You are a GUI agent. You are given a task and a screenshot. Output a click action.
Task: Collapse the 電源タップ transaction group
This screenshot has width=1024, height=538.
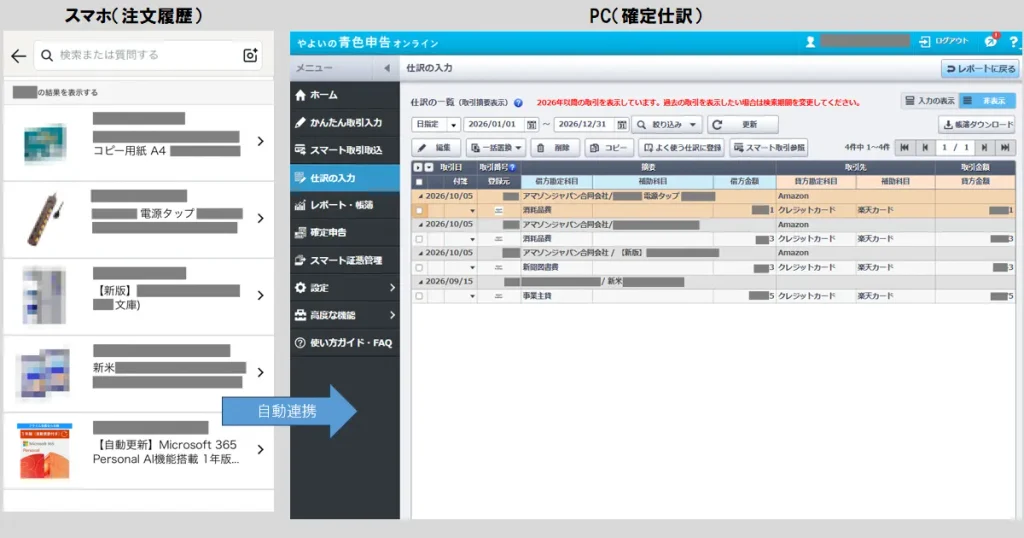click(x=421, y=196)
